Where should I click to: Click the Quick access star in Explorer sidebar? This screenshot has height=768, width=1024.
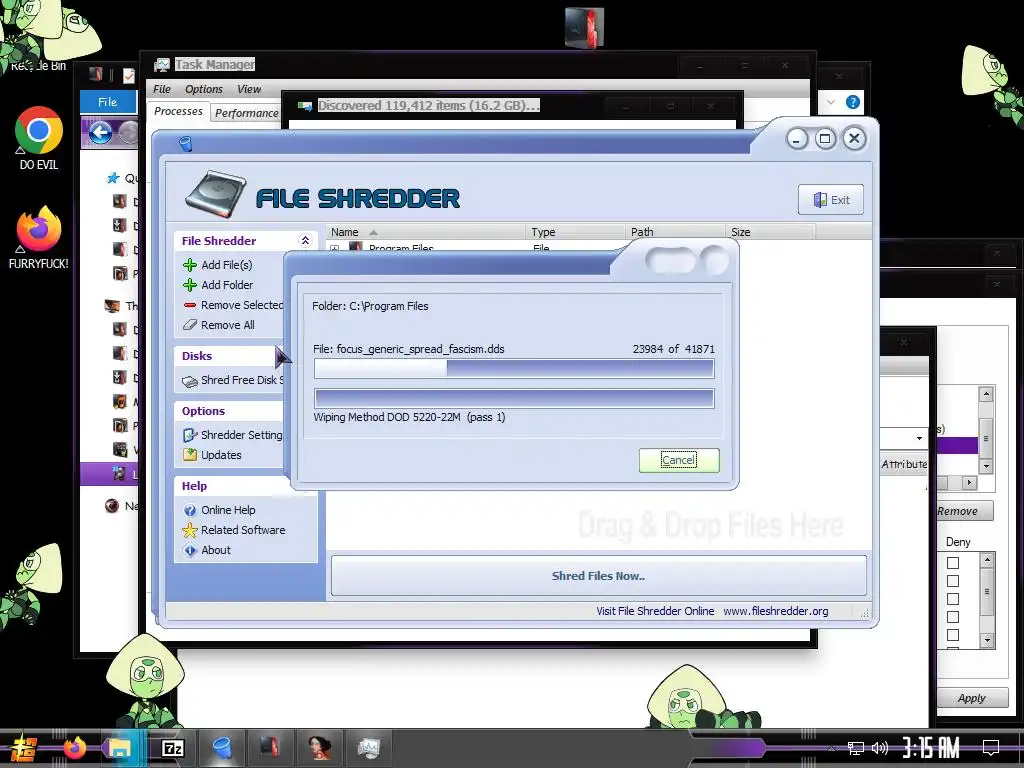[x=113, y=178]
